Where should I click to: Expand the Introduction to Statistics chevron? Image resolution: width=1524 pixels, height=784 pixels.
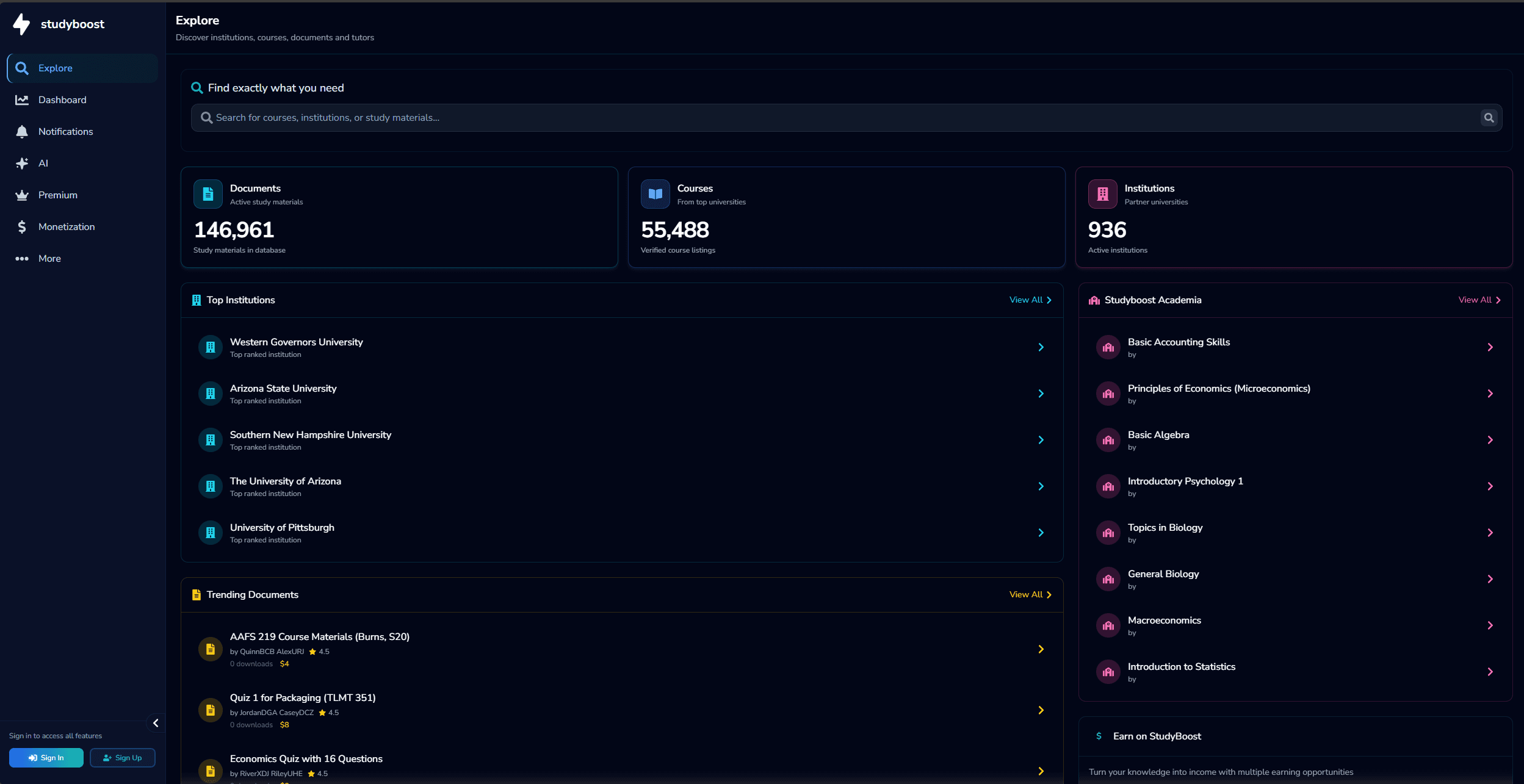[1490, 672]
